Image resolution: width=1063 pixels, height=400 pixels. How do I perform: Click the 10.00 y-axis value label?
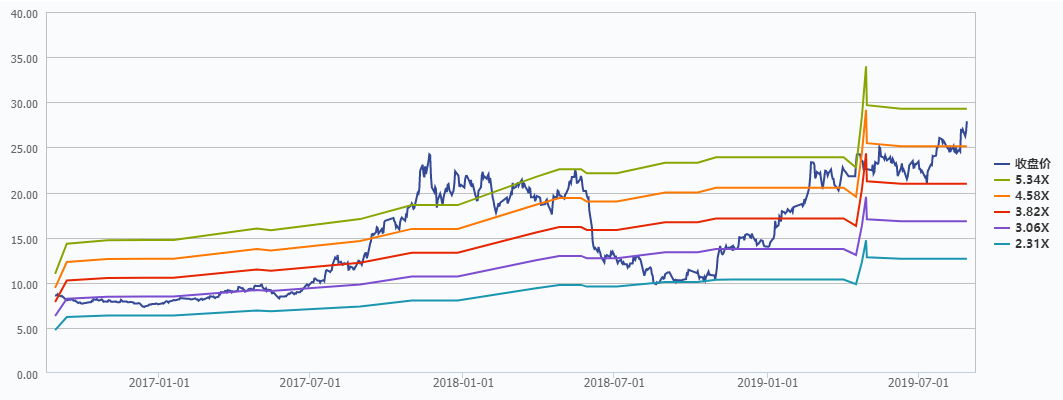(x=23, y=284)
